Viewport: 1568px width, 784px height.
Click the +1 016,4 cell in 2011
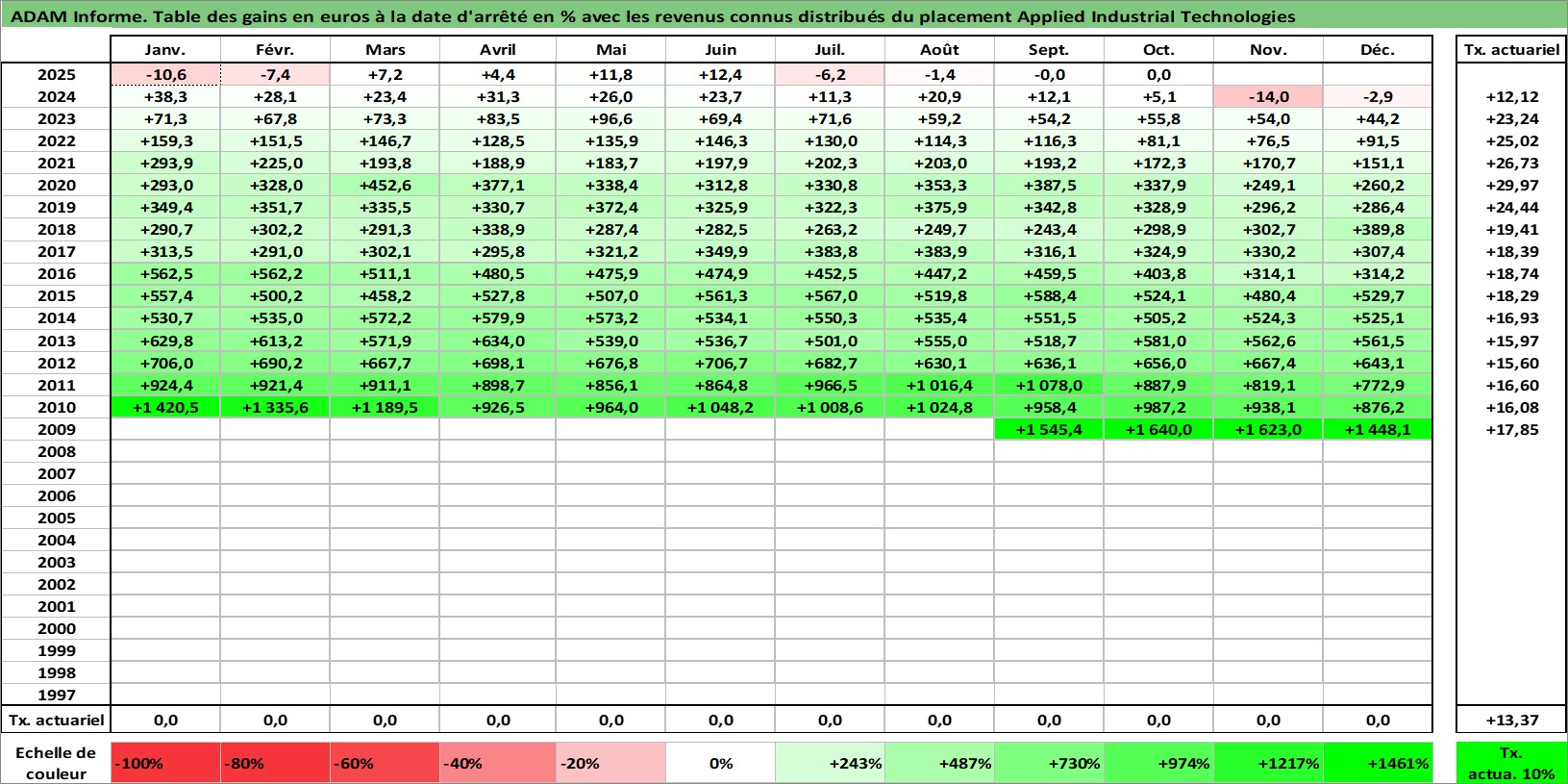[939, 385]
